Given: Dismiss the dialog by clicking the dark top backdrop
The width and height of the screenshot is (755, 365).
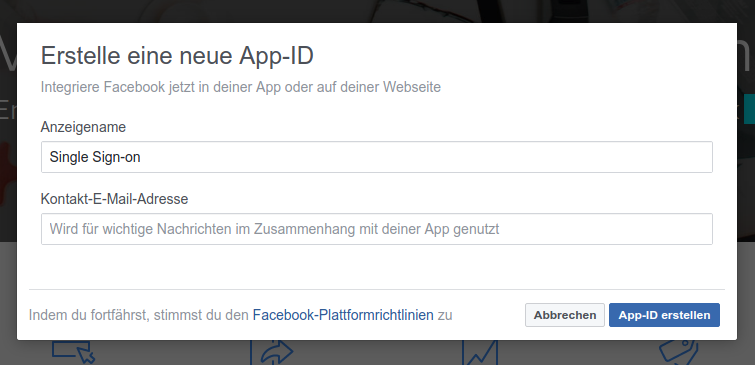Looking at the screenshot, I should pyautogui.click(x=378, y=11).
